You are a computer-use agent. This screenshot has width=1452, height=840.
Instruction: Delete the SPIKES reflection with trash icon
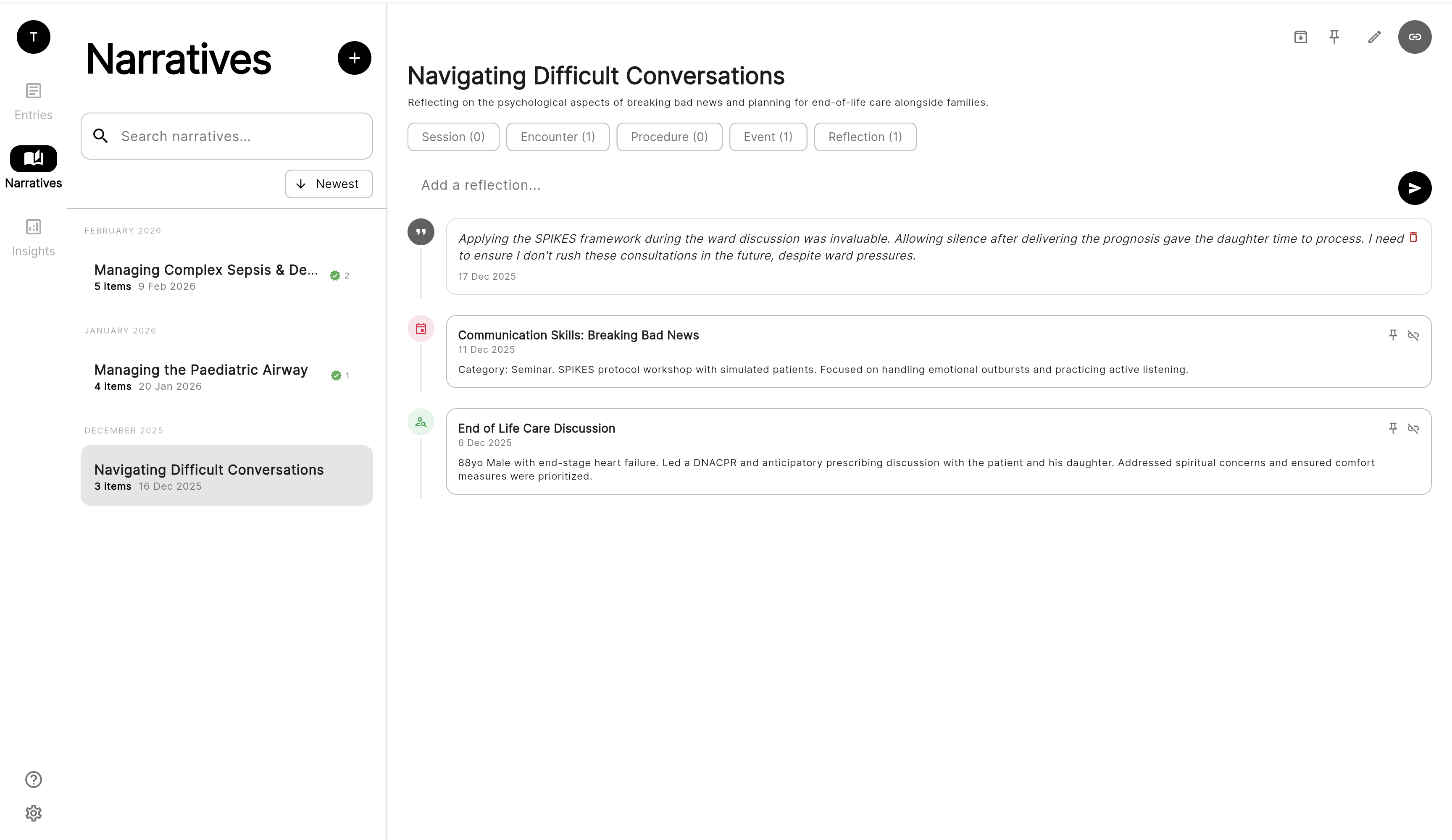1413,237
